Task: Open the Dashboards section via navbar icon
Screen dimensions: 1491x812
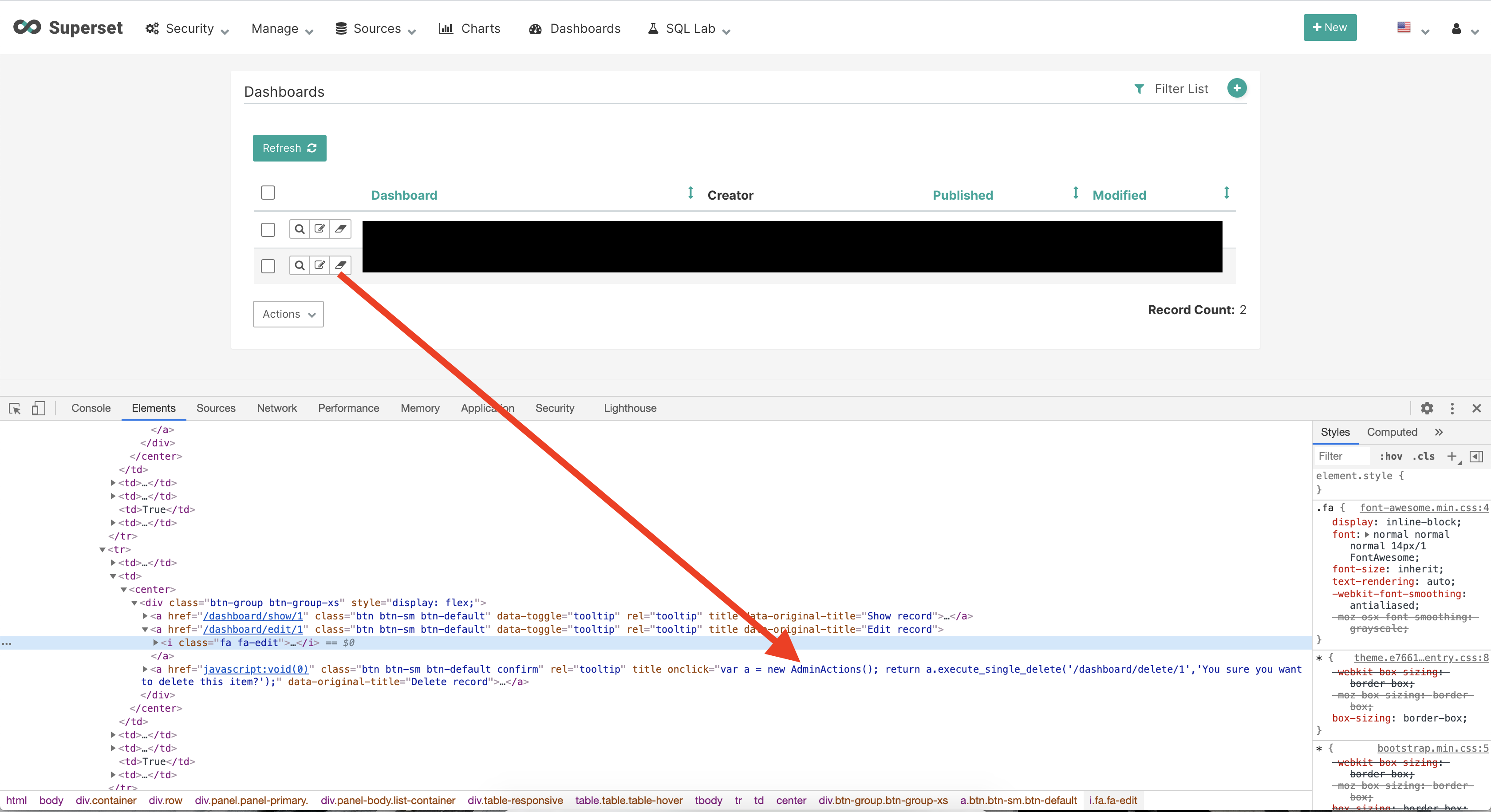Action: (536, 28)
